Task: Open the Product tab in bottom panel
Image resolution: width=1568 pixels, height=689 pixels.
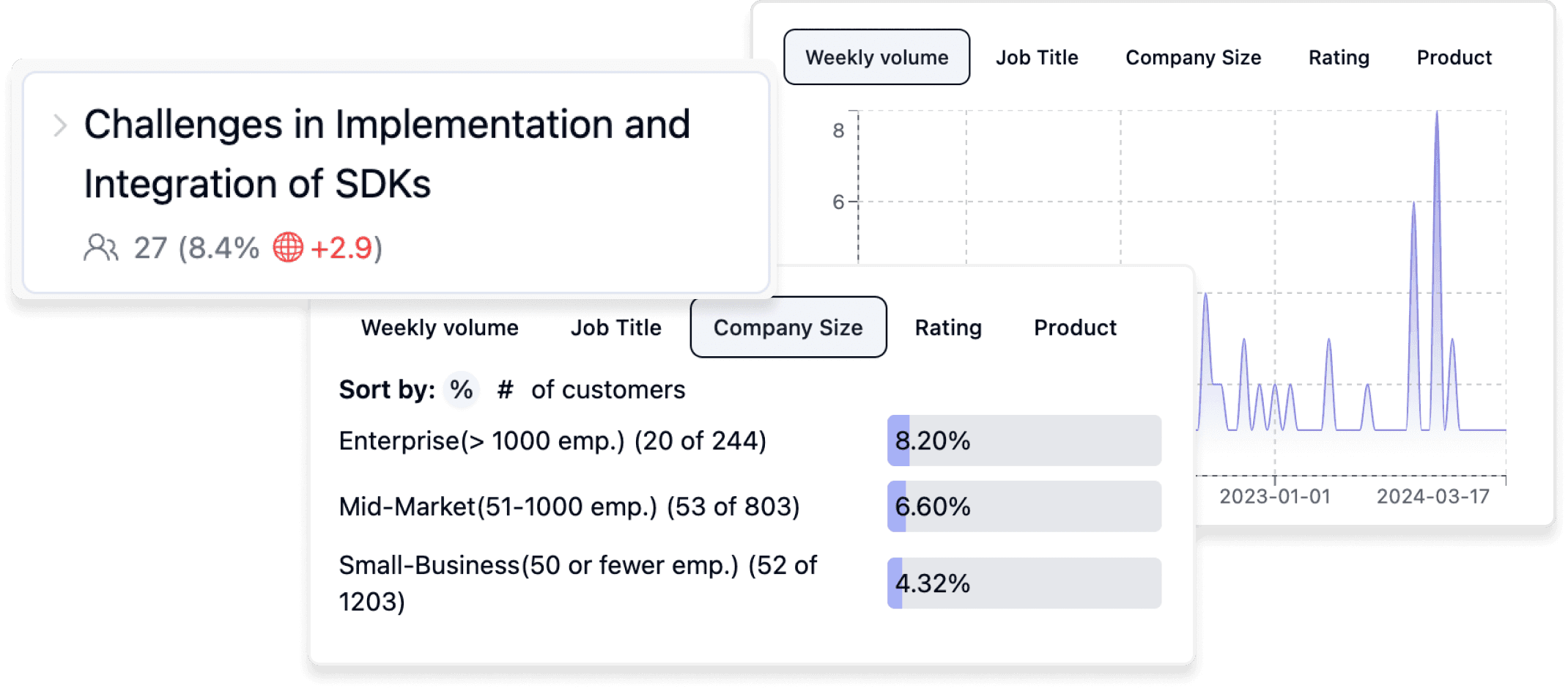Action: pos(1076,328)
